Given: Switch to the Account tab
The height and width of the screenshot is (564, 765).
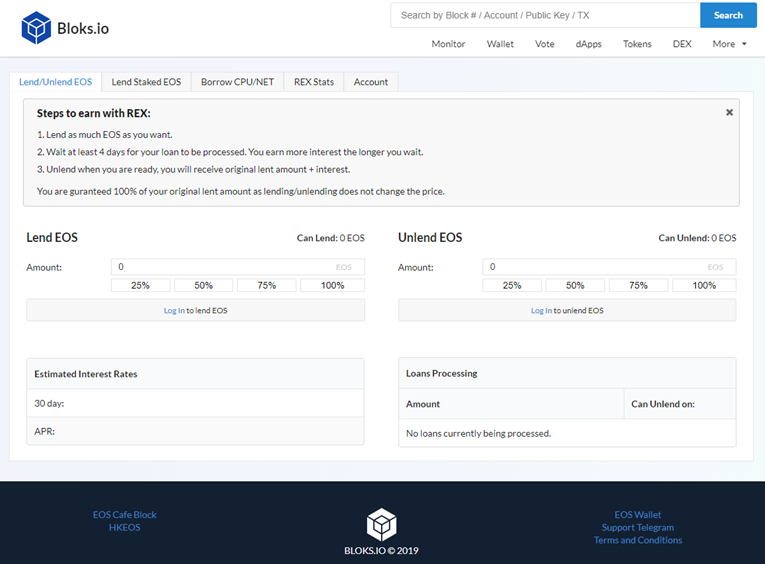Looking at the screenshot, I should pyautogui.click(x=371, y=82).
